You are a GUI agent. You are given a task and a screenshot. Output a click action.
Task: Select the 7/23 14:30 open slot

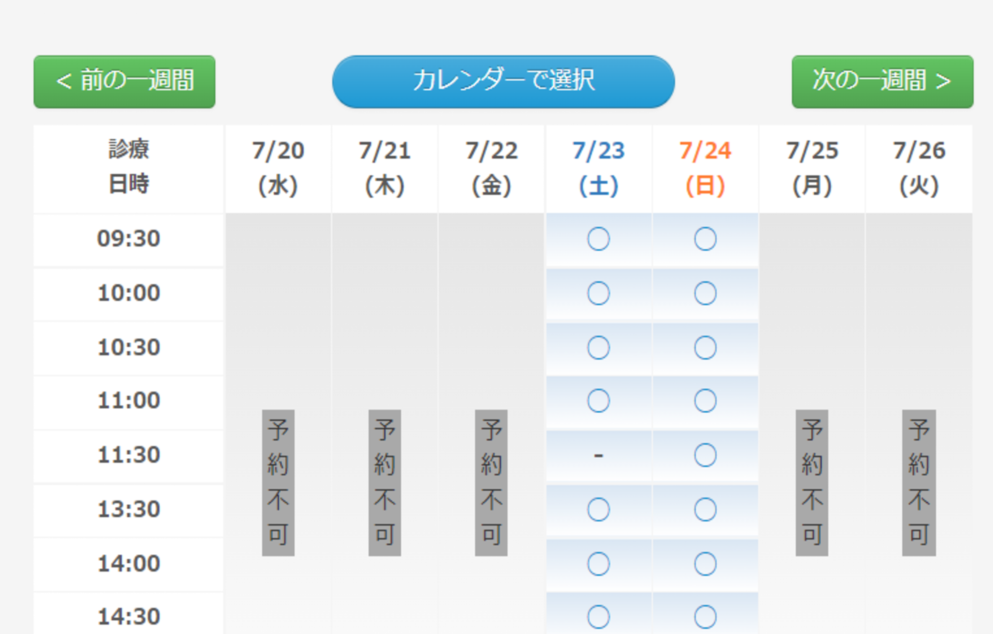tap(598, 616)
